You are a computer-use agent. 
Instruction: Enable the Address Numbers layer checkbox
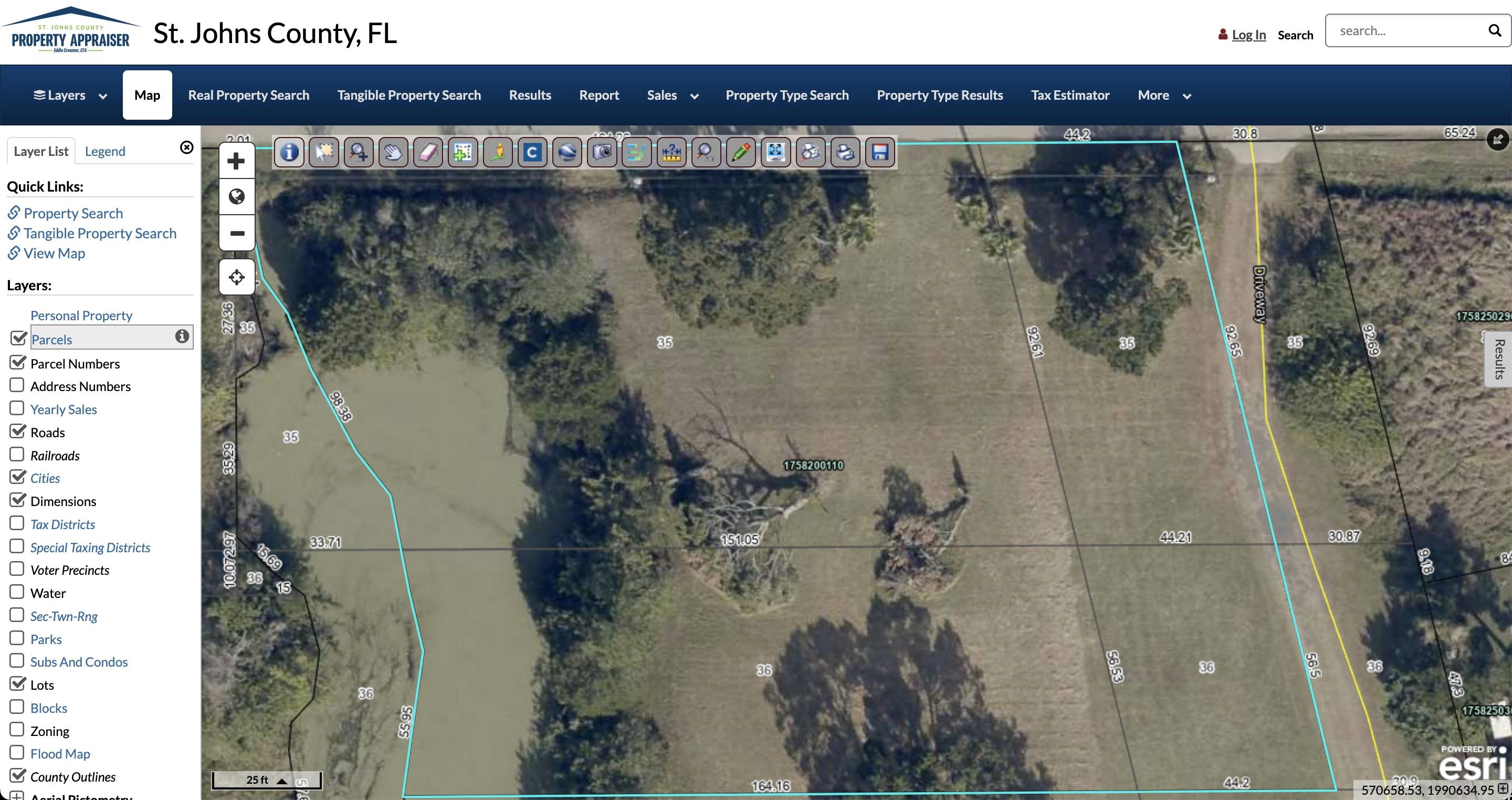tap(17, 386)
